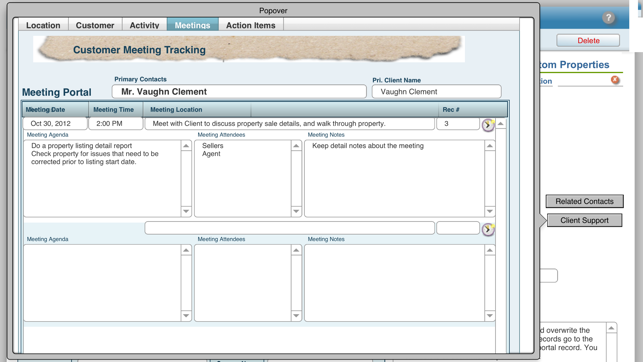Select the Activity tab
Screen dimensions: 643x362
[x=144, y=25]
